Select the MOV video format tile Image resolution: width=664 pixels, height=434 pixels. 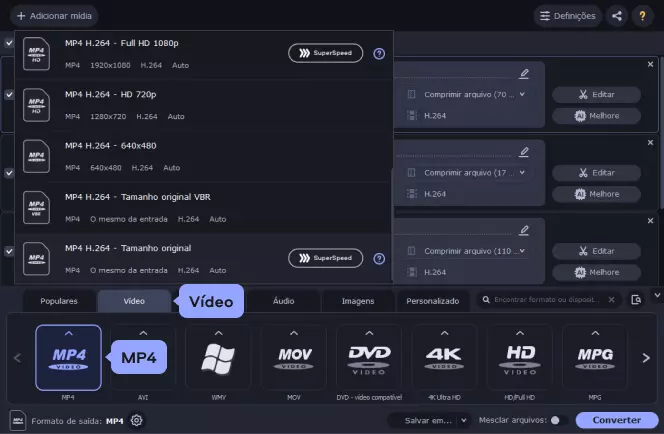click(x=294, y=358)
